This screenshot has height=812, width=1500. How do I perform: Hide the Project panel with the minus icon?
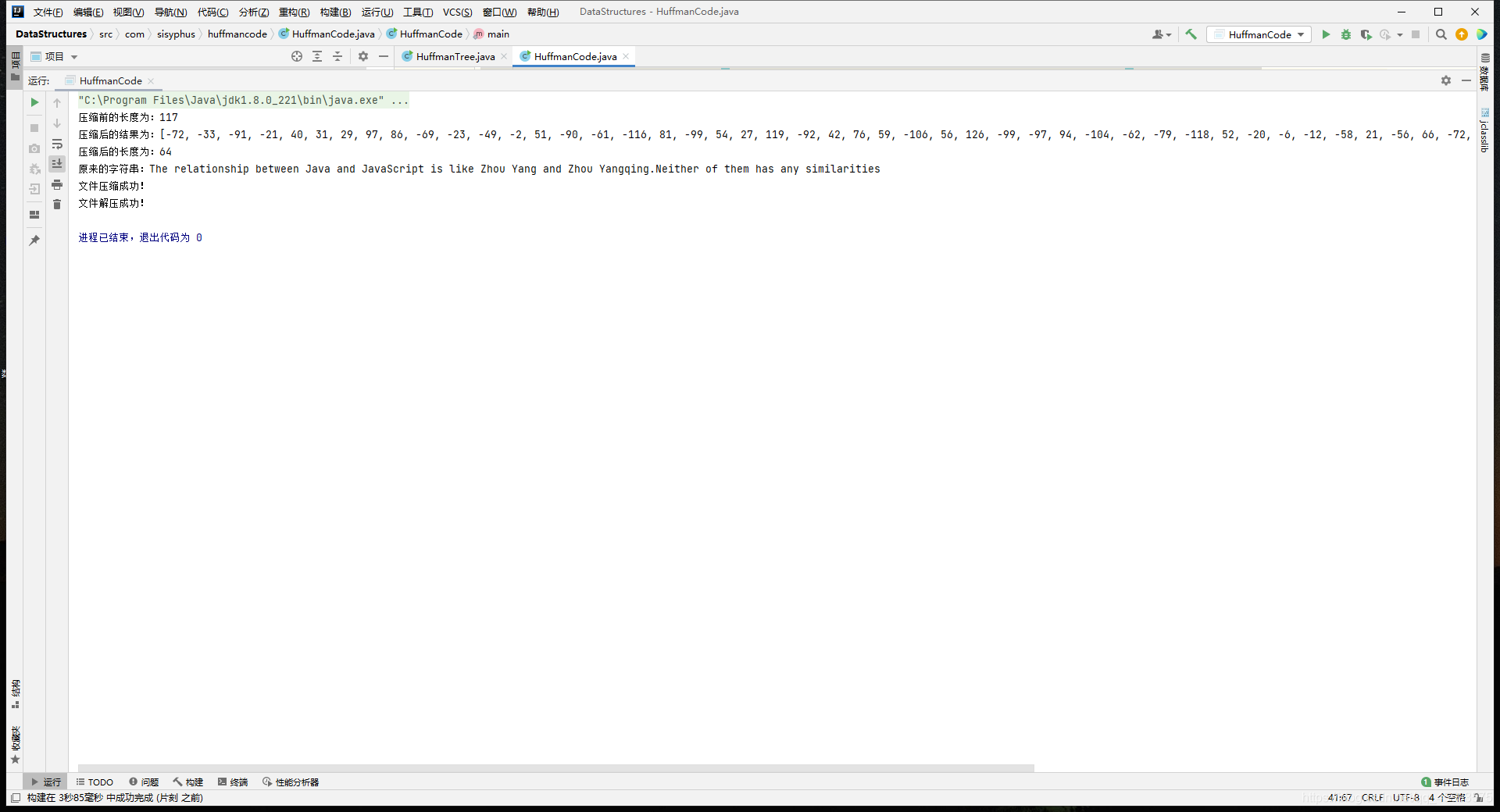point(384,56)
